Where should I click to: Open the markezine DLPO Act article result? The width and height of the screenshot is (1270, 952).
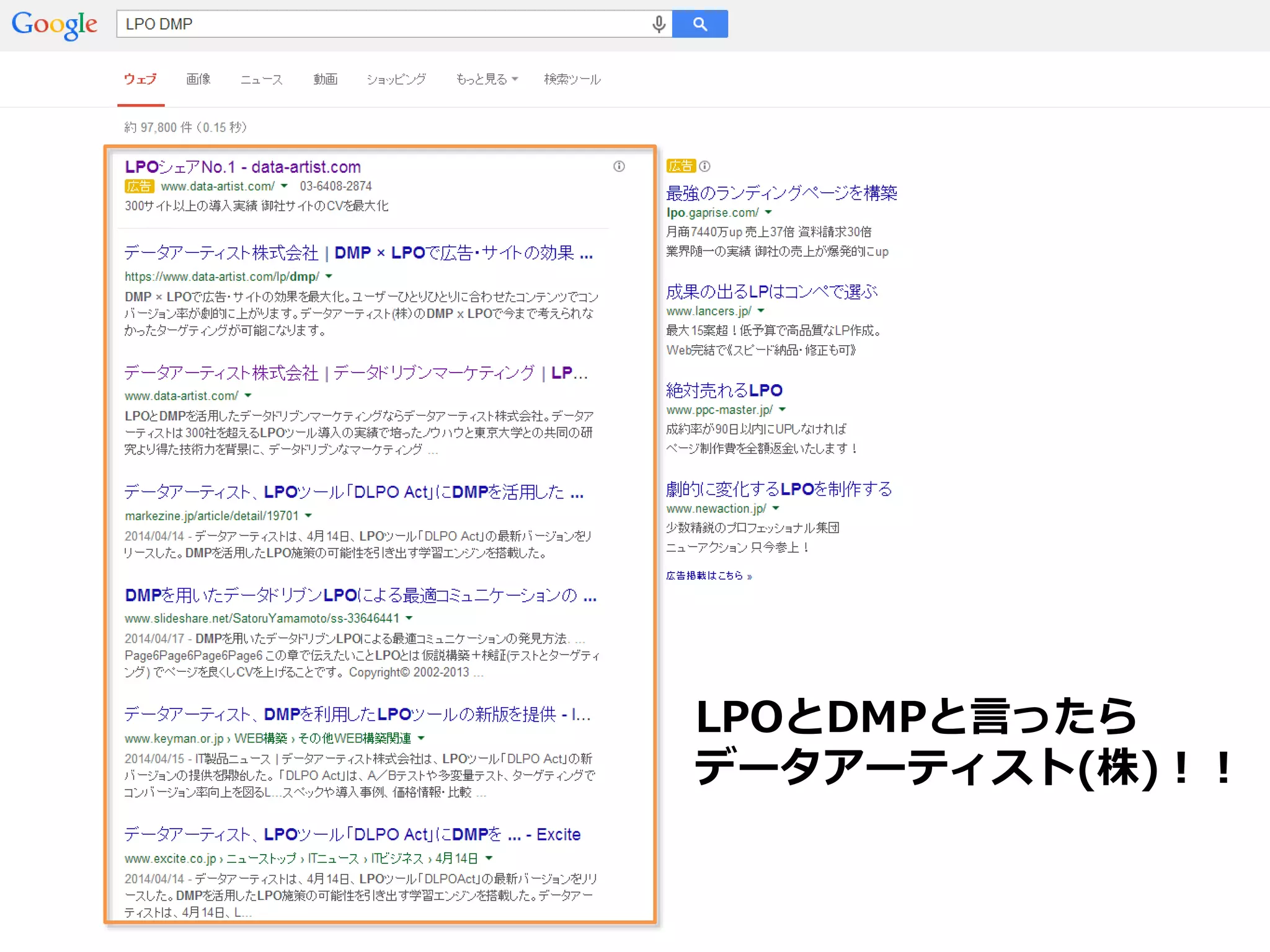pos(353,492)
